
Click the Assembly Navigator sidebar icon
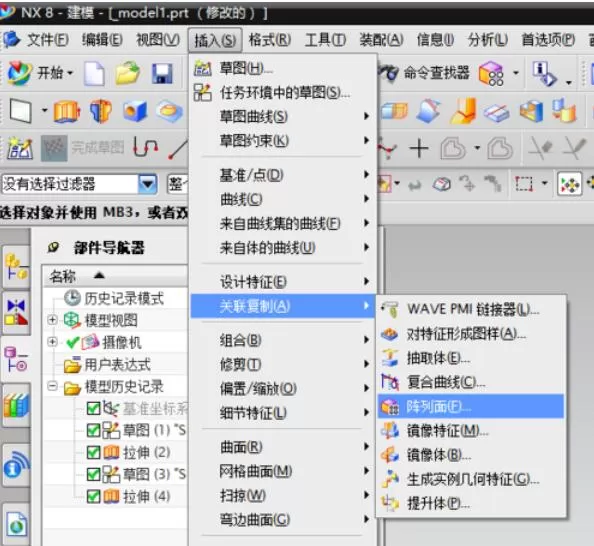click(16, 266)
